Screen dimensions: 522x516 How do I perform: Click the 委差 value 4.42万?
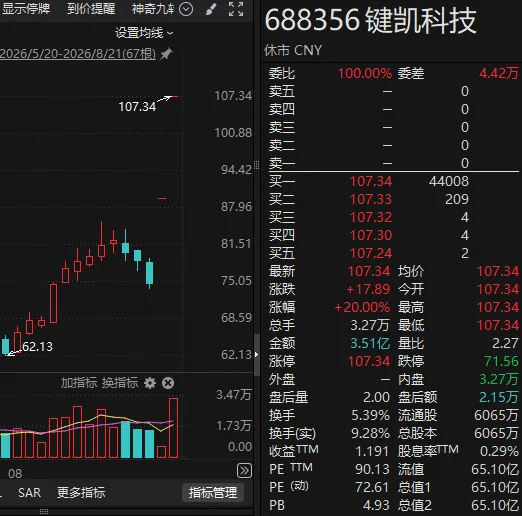[499, 73]
